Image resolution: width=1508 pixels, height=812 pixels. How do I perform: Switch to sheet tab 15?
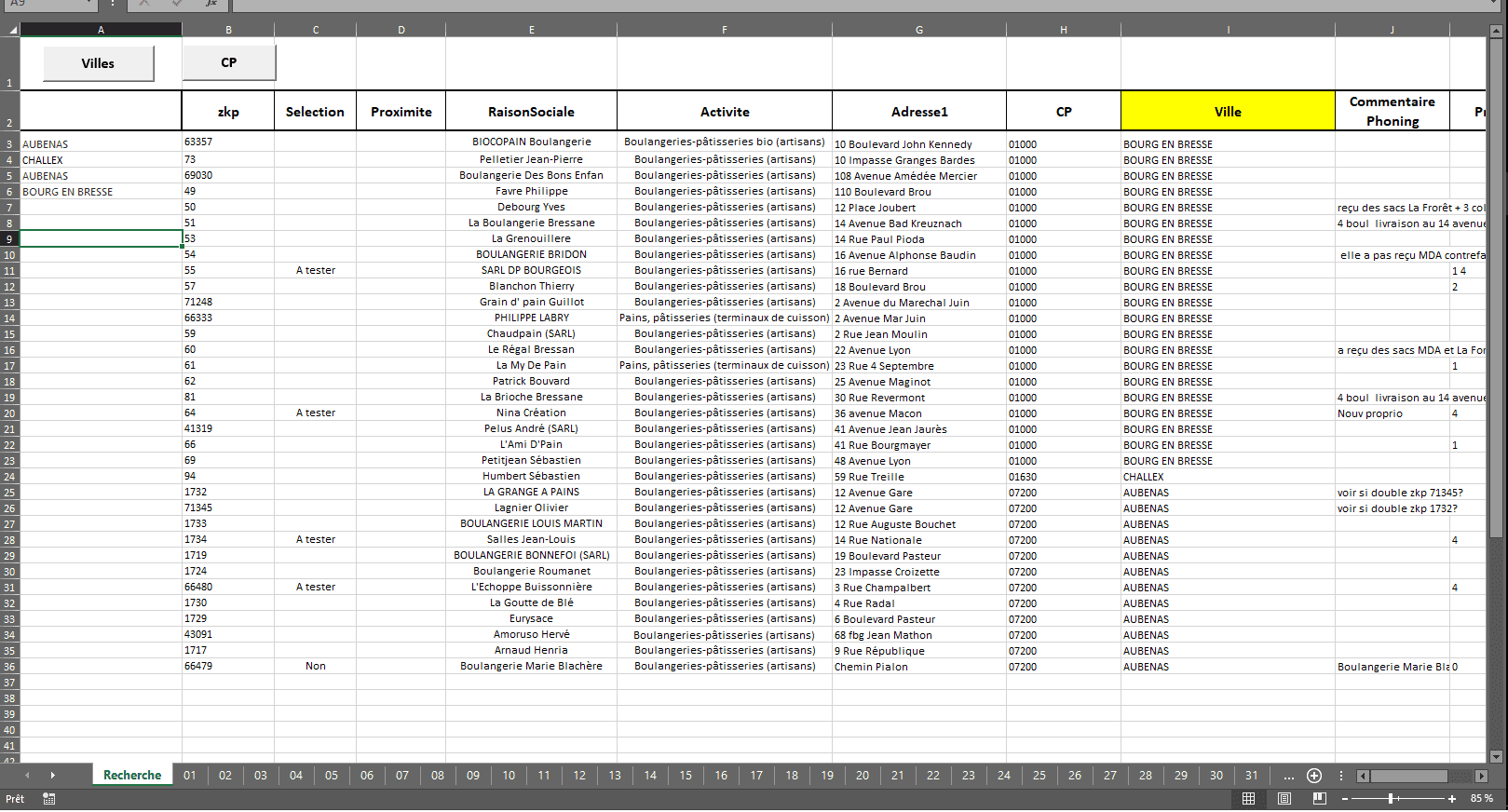[x=686, y=776]
